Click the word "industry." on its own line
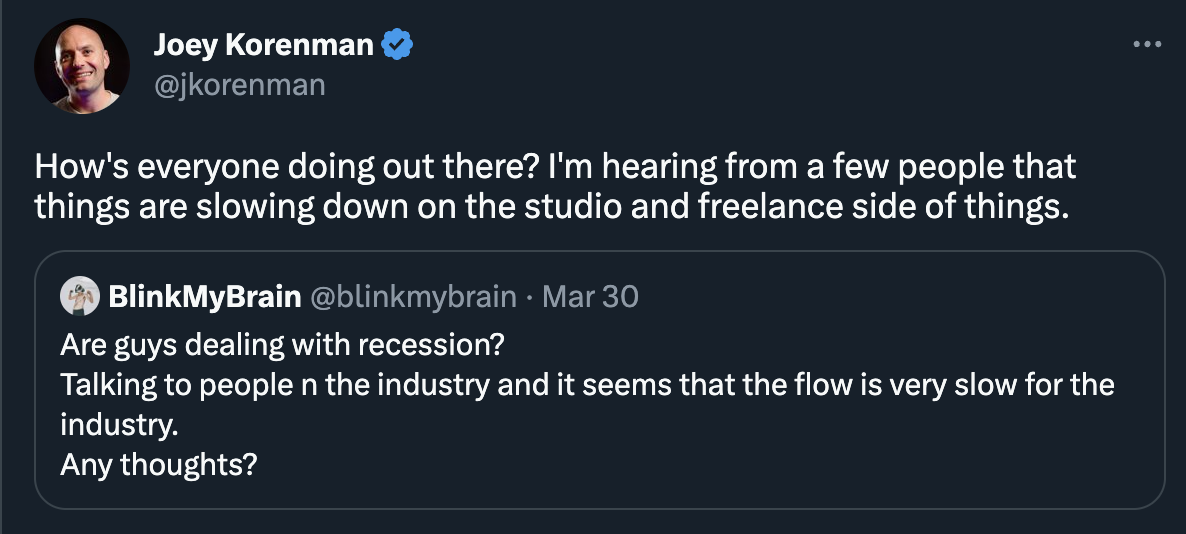 coord(119,425)
